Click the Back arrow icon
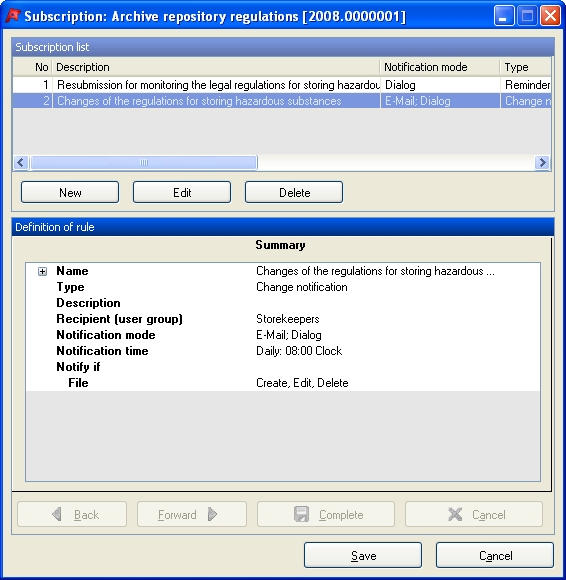 tap(57, 514)
